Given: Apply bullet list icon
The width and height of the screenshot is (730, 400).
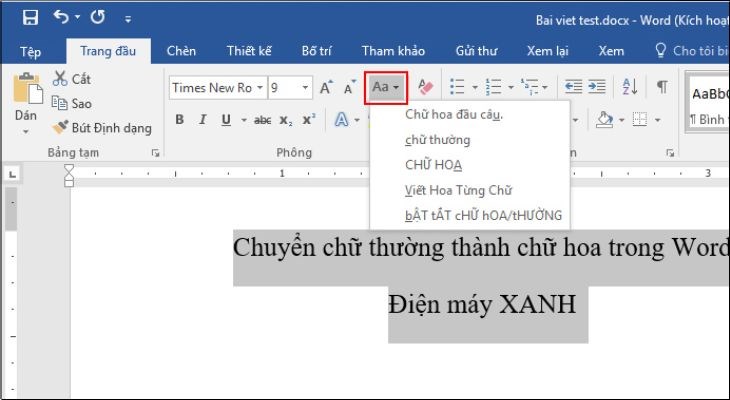Looking at the screenshot, I should 457,87.
